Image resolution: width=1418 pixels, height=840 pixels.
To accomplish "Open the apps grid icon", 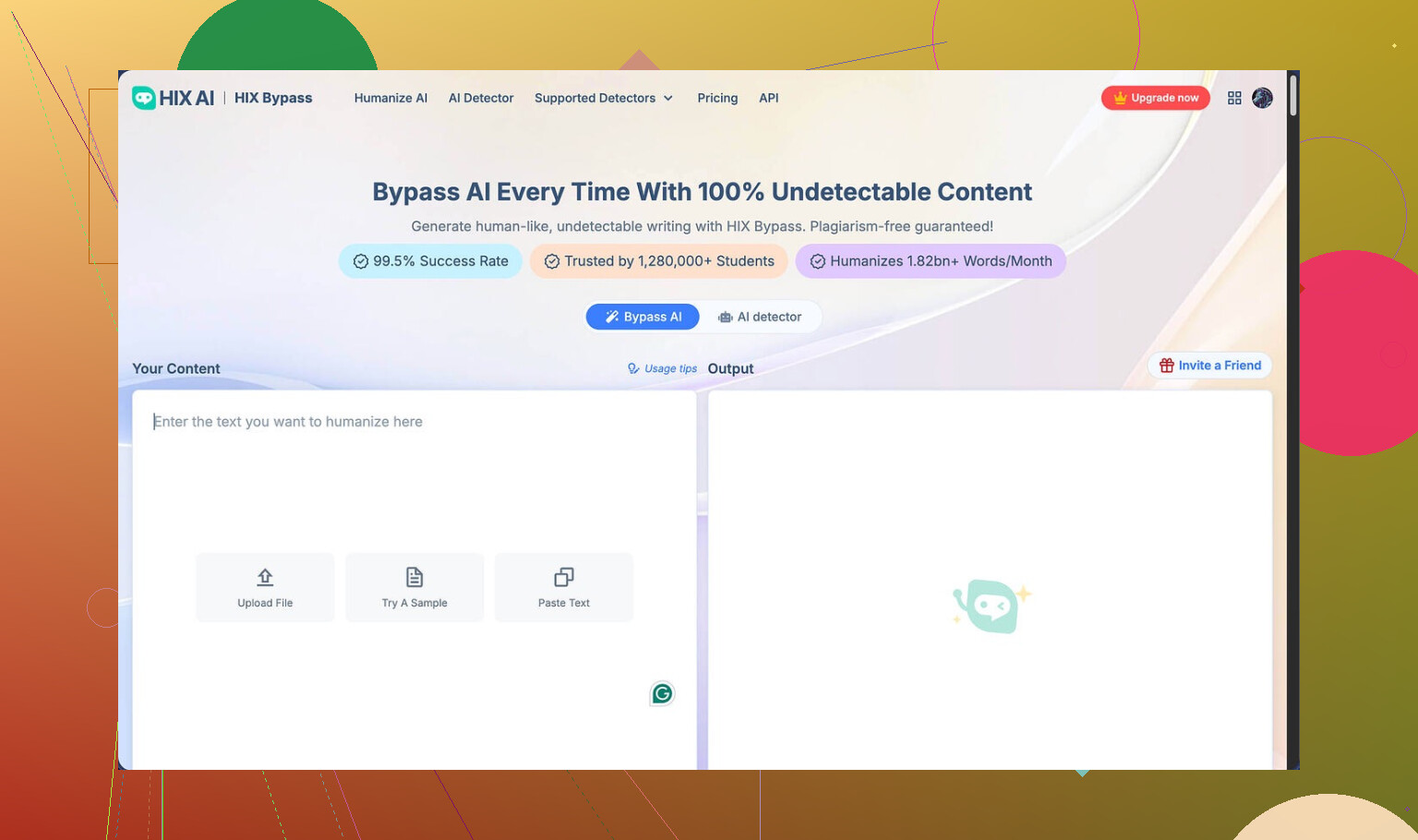I will pos(1234,98).
